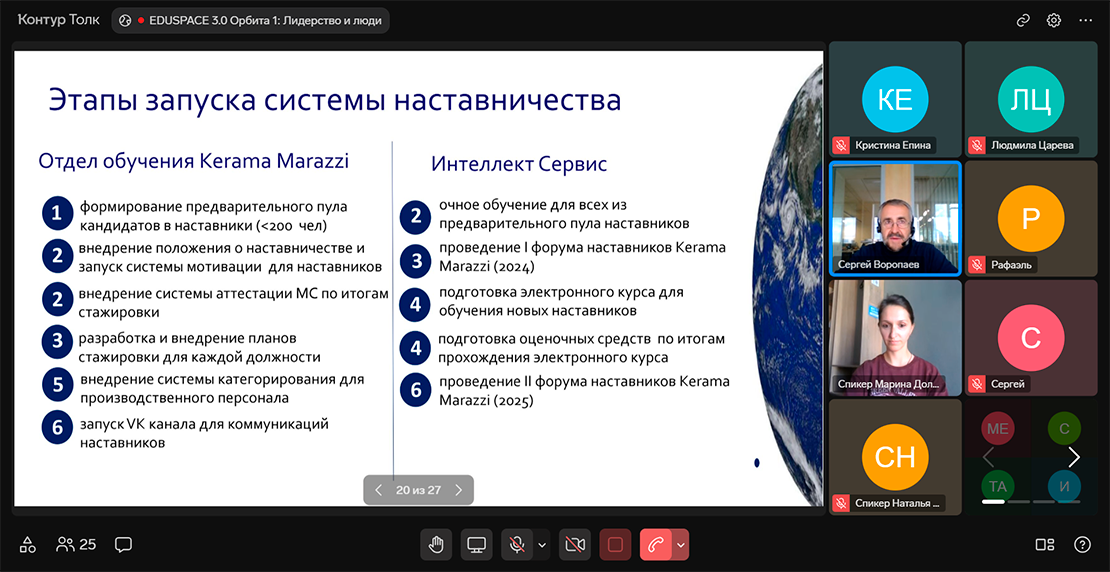The width and height of the screenshot is (1110, 572).
Task: Click slide heading Этапы запуска системы наставничества
Action: point(335,100)
